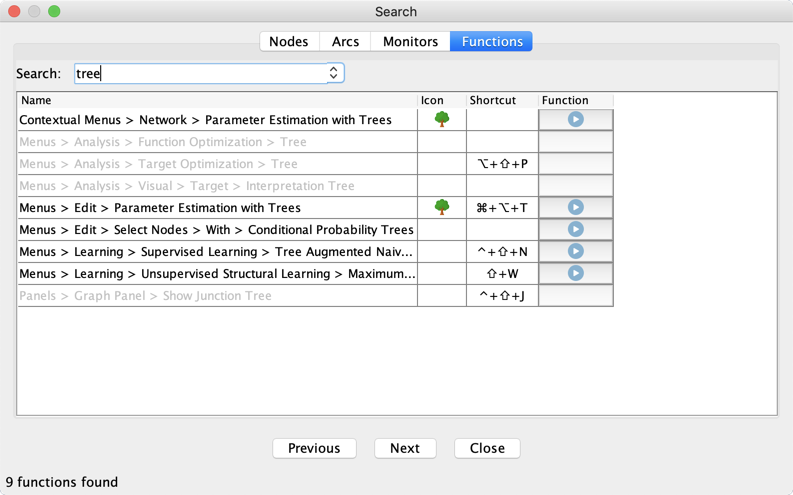Select the Functions tab
The height and width of the screenshot is (495, 793).
[x=492, y=41]
